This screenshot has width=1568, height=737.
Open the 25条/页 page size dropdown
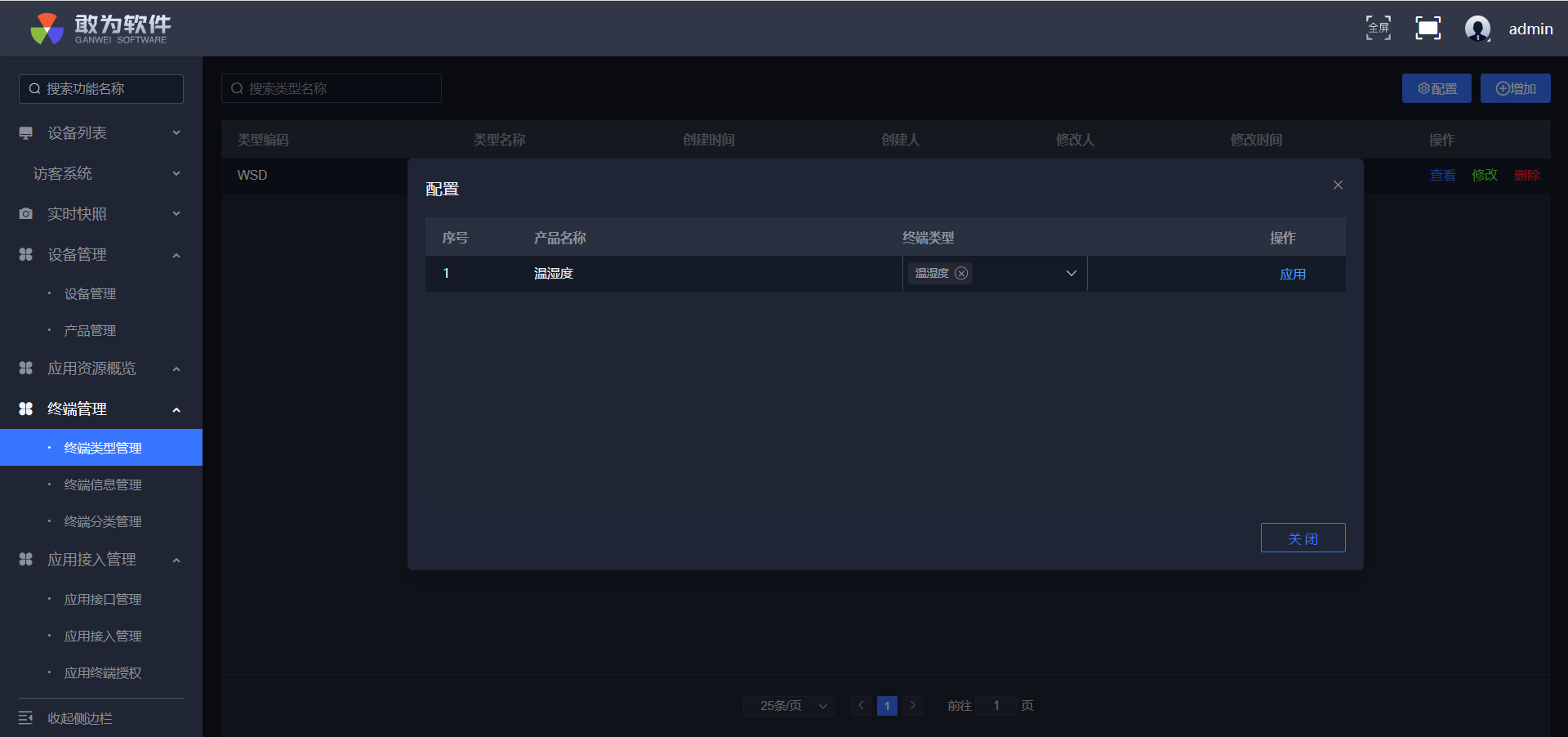[x=789, y=706]
